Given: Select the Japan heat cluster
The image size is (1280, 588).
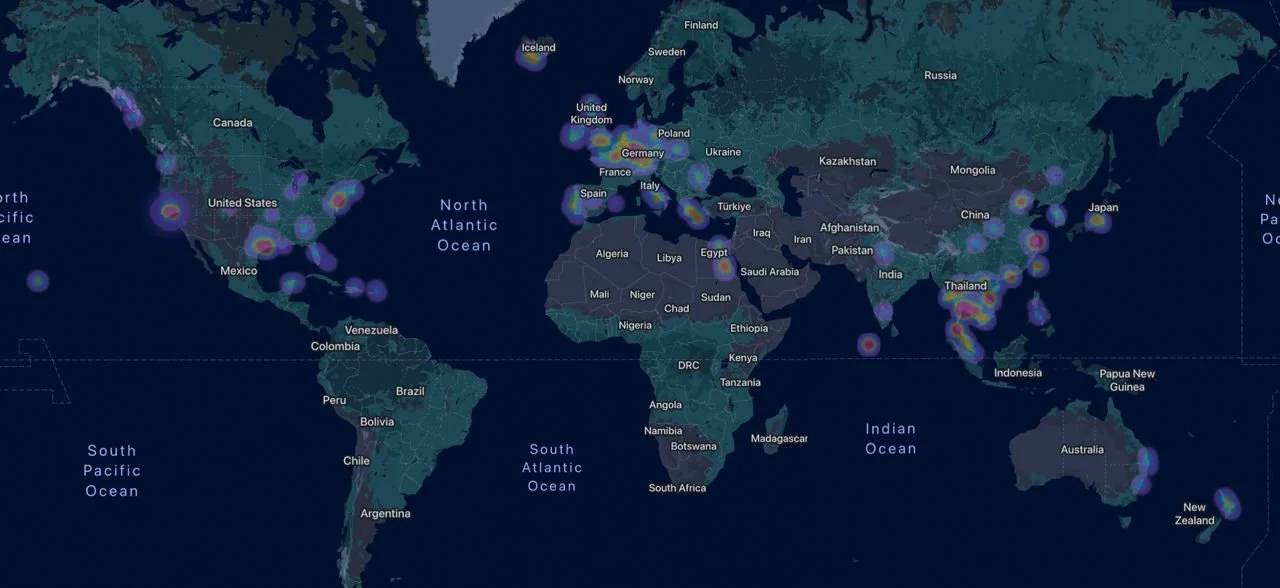Looking at the screenshot, I should [1098, 220].
